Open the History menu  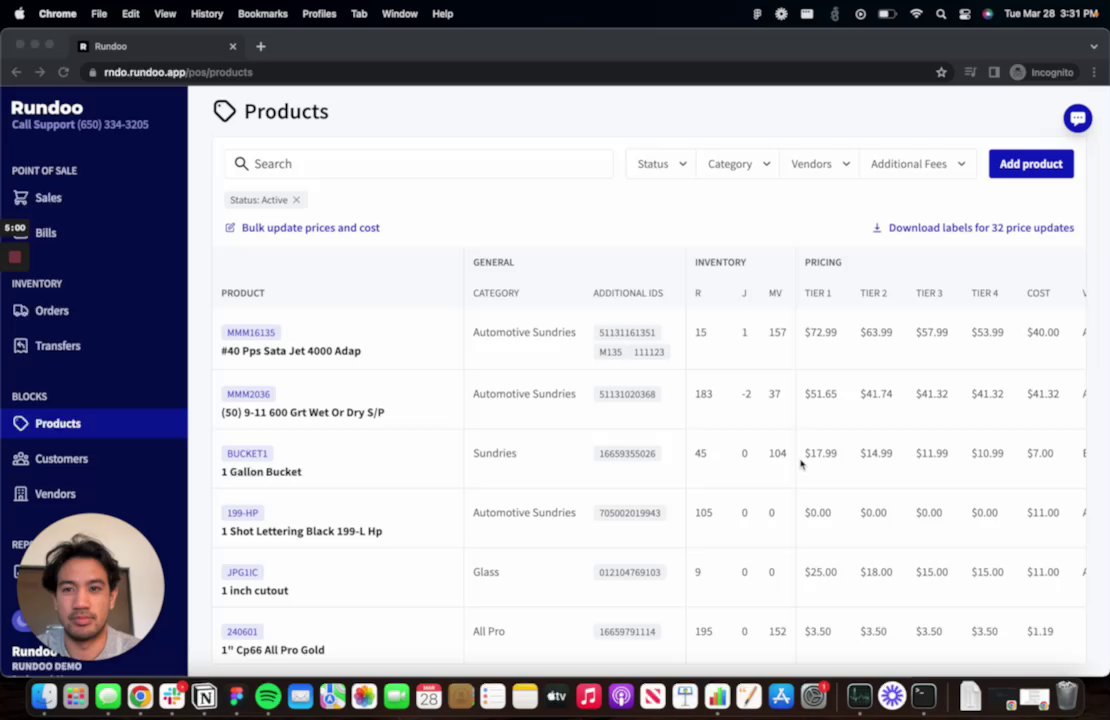207,13
